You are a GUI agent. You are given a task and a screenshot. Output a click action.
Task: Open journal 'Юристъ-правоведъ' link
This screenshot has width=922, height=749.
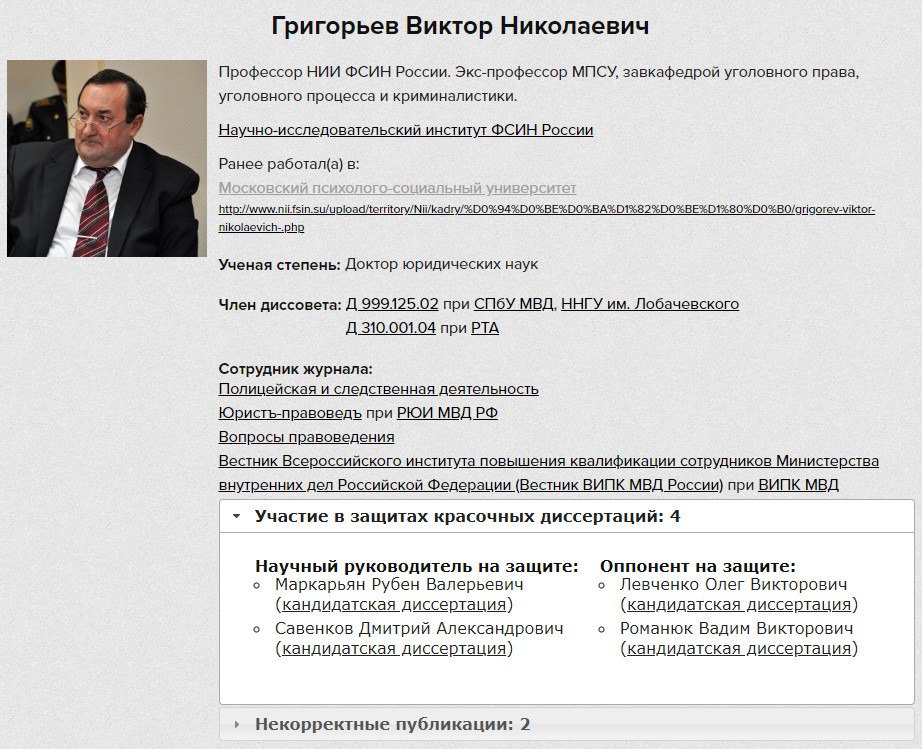290,413
